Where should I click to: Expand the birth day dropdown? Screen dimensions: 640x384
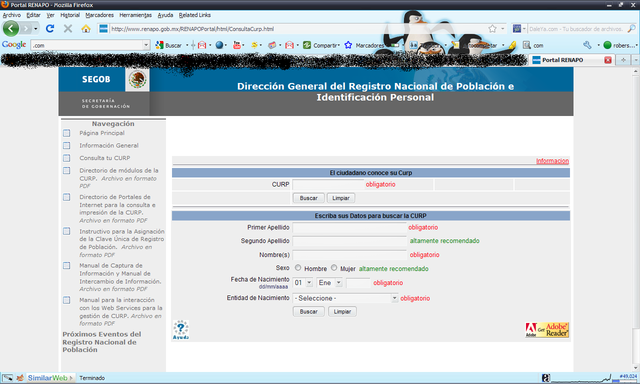coord(303,283)
